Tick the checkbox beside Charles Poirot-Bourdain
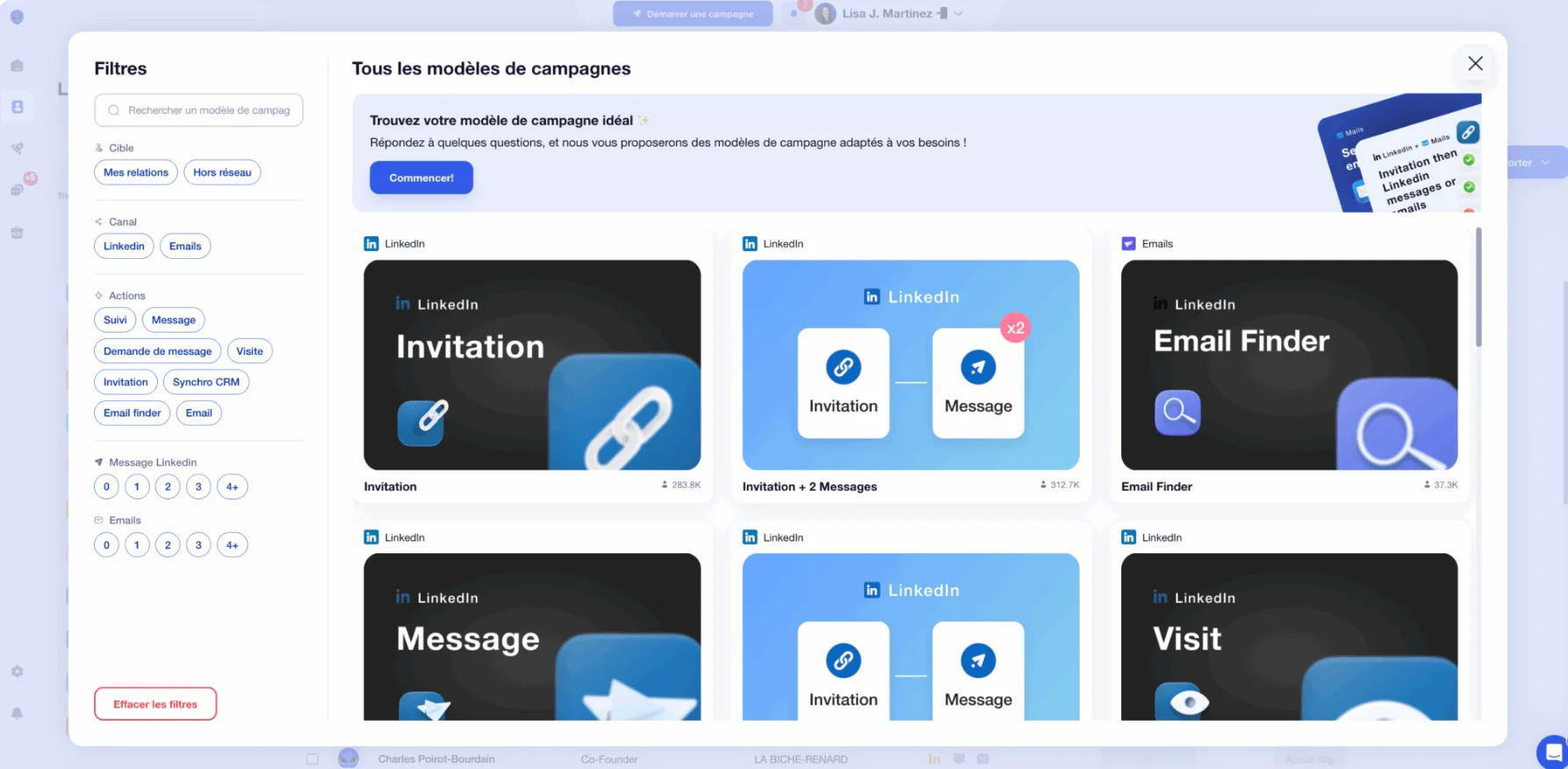 313,758
